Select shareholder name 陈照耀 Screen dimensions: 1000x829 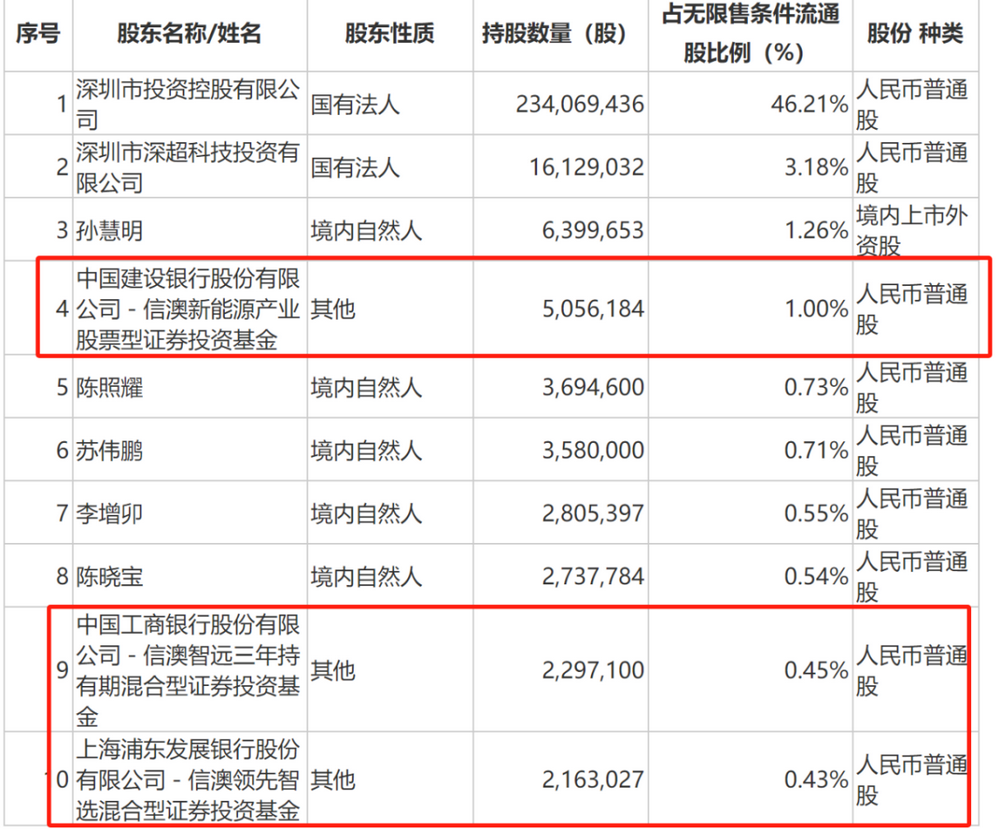(109, 387)
